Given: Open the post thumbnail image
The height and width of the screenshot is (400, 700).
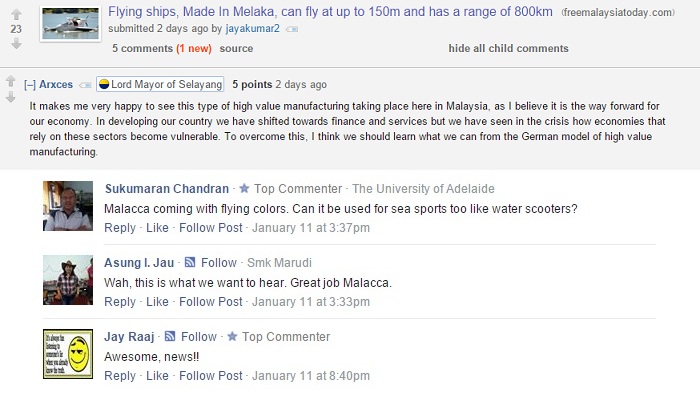Looking at the screenshot, I should pos(69,23).
